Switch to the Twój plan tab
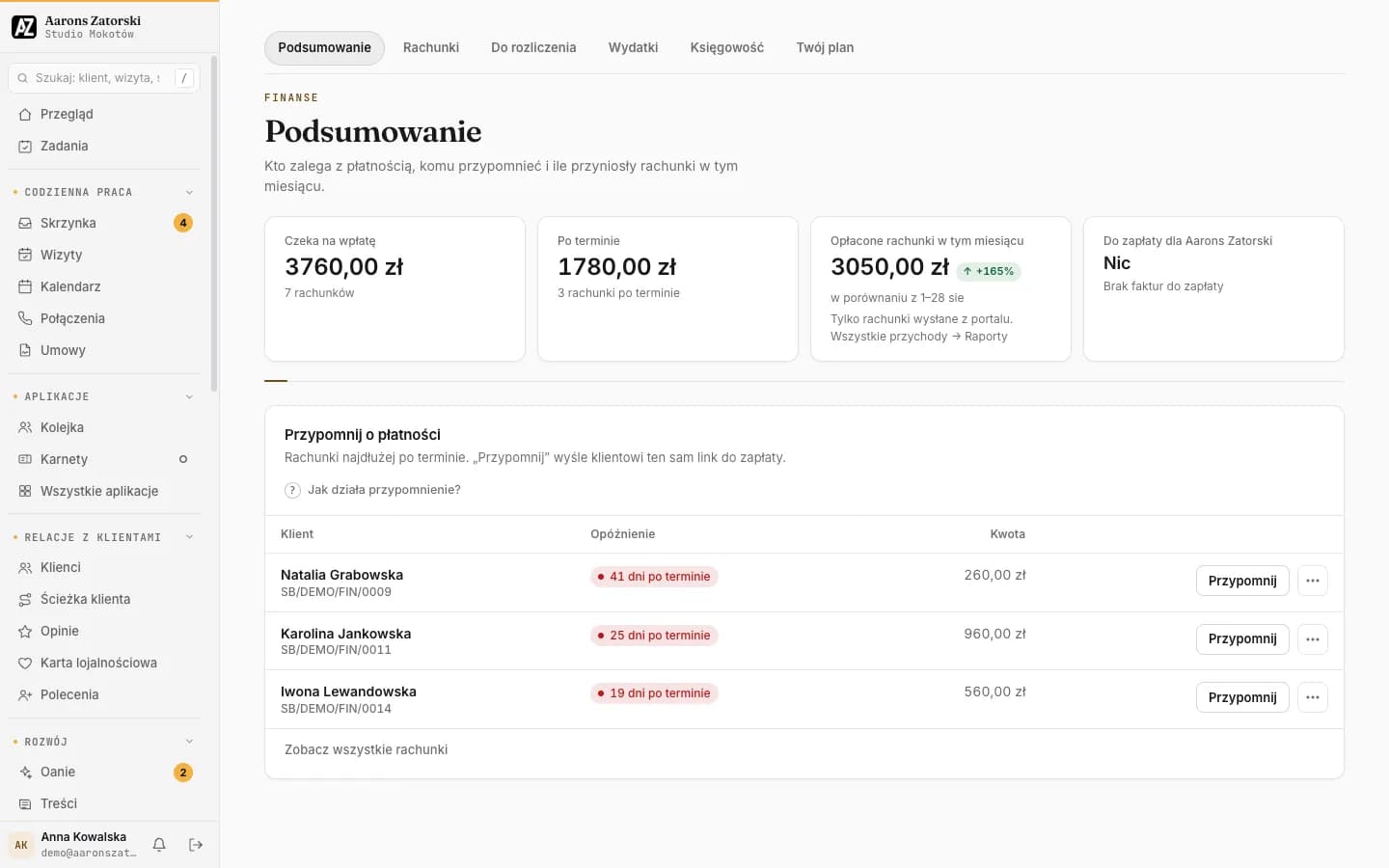 click(x=825, y=47)
